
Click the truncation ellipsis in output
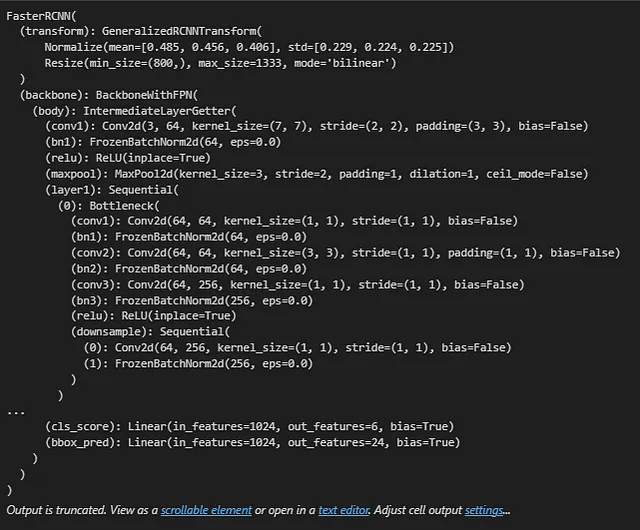(15, 410)
